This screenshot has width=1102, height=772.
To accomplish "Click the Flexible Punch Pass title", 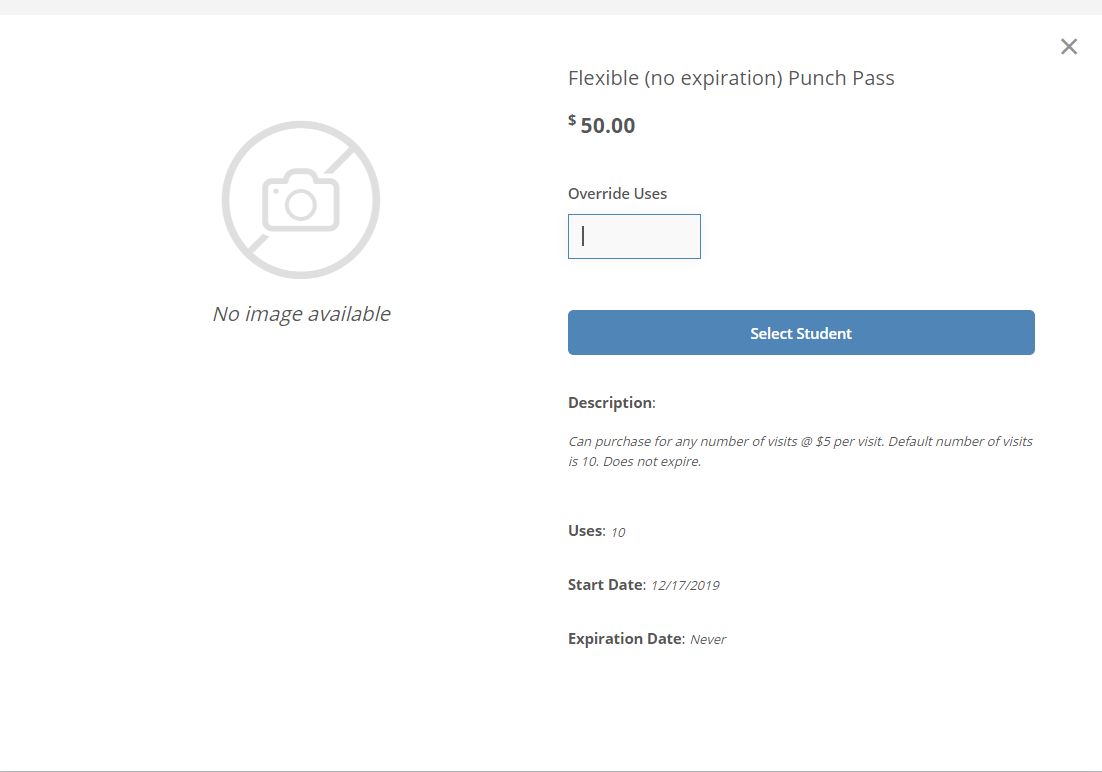I will [x=731, y=78].
